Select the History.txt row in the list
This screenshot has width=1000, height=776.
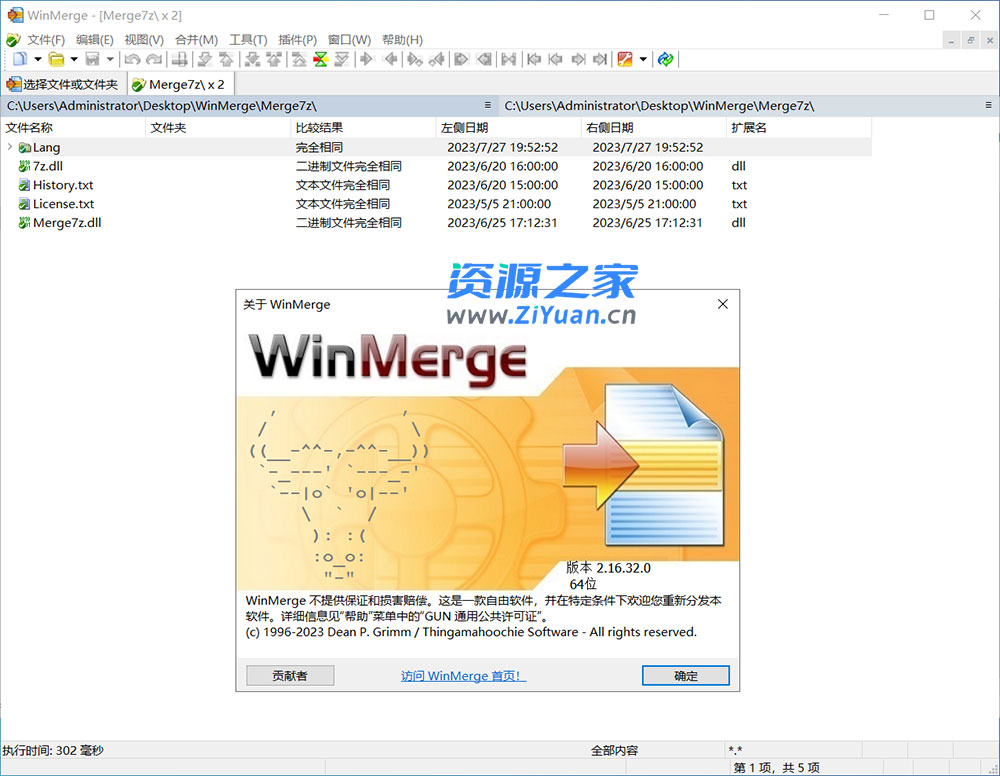coord(62,185)
